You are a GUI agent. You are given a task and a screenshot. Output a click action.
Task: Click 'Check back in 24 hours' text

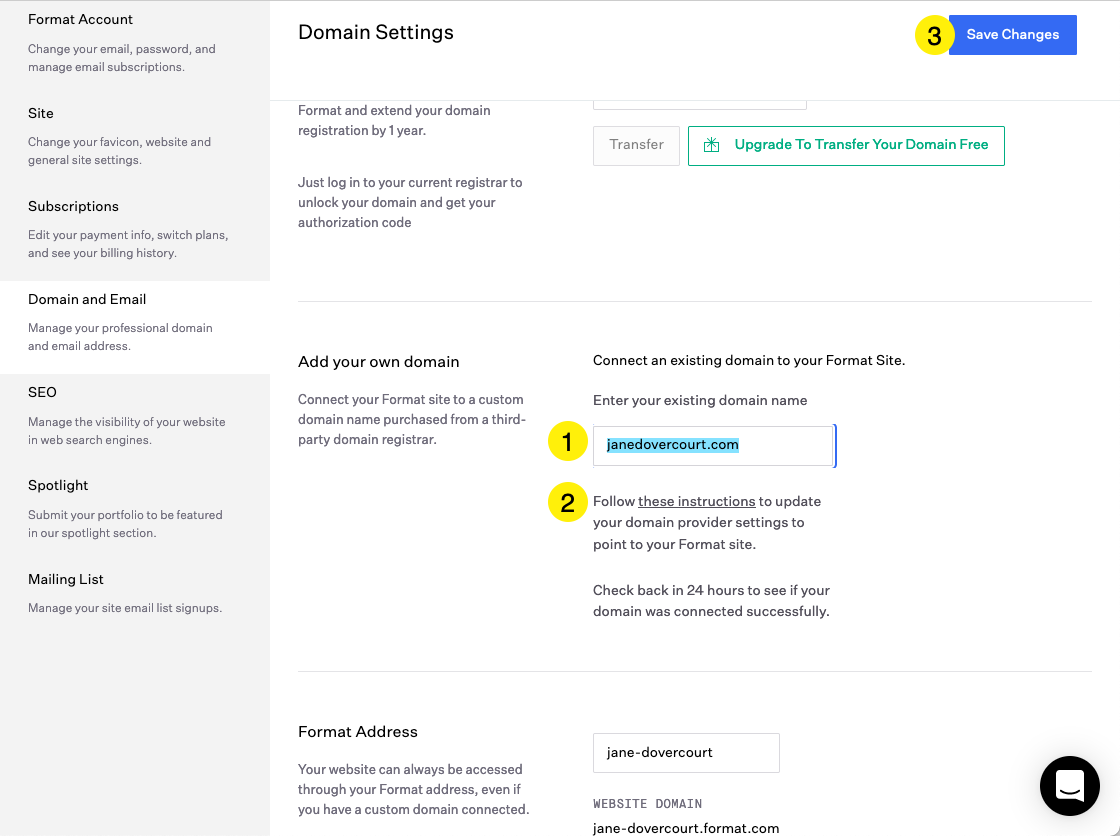pos(711,601)
